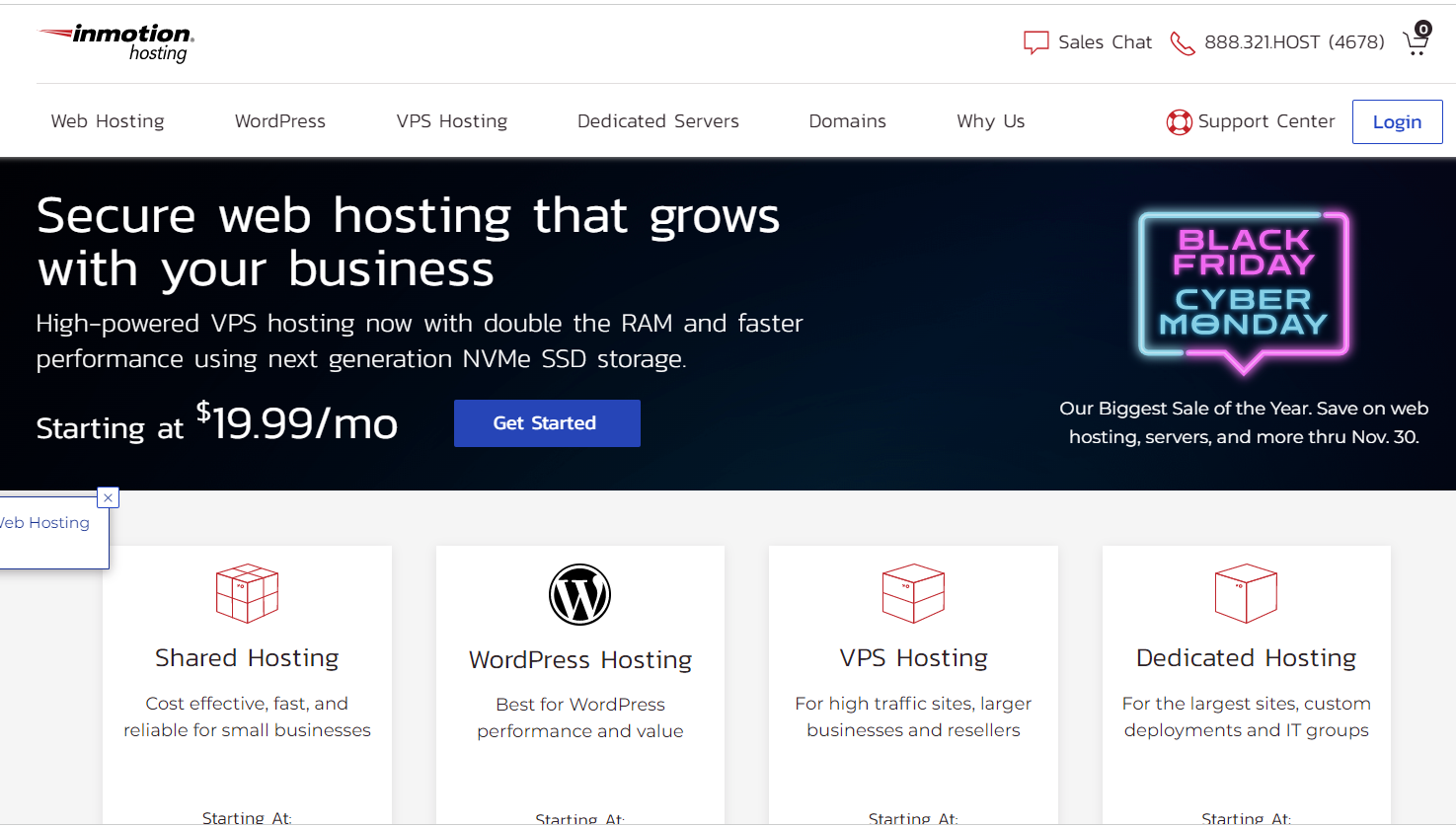This screenshot has width=1456, height=828.
Task: Click the Black Friday Cyber Monday neon badge
Action: [1244, 292]
